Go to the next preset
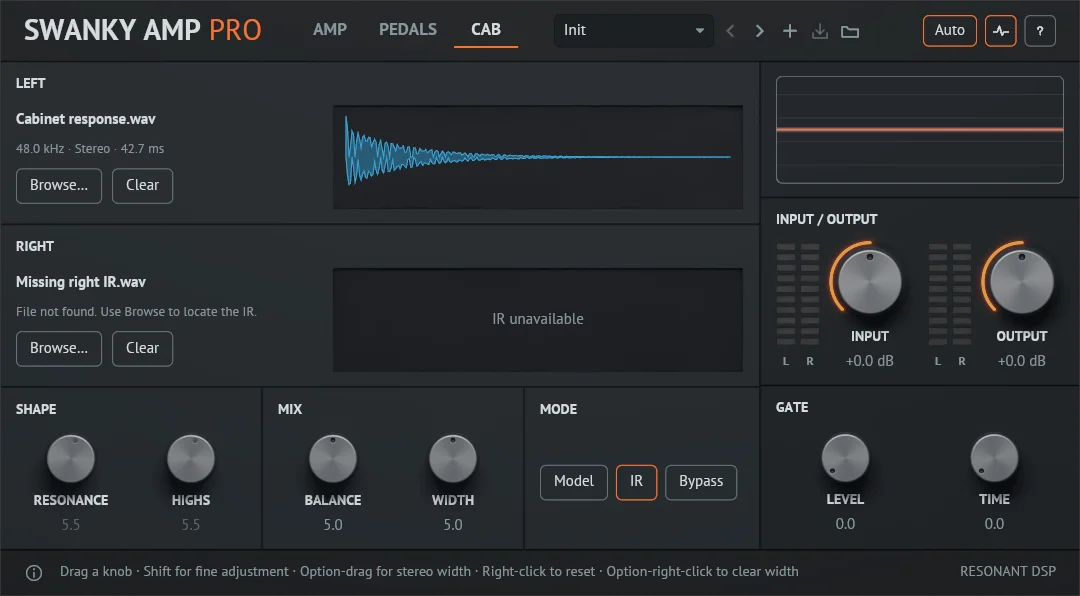 (x=760, y=31)
